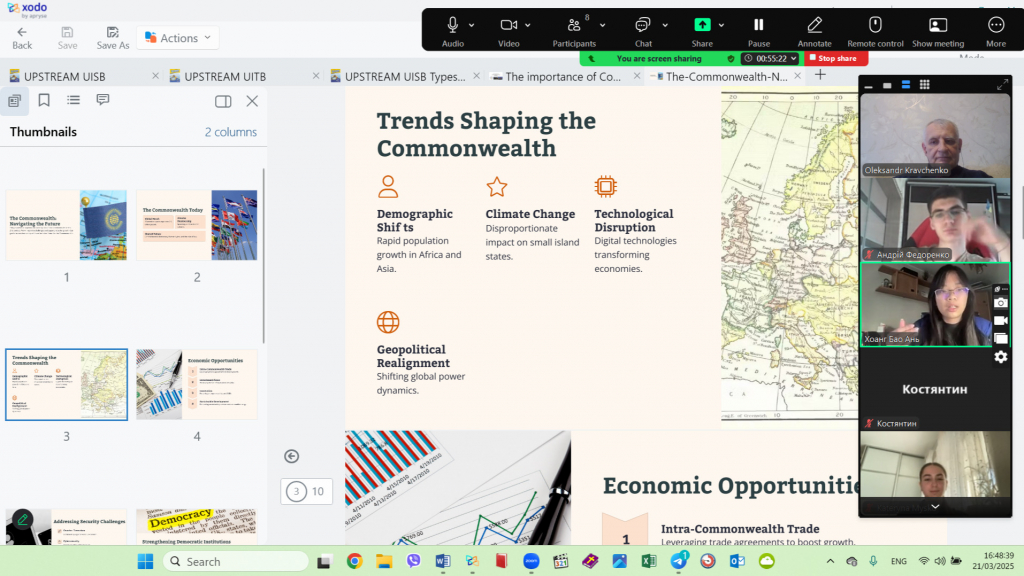Click the previous view arrow icon
The height and width of the screenshot is (576, 1024).
click(292, 456)
